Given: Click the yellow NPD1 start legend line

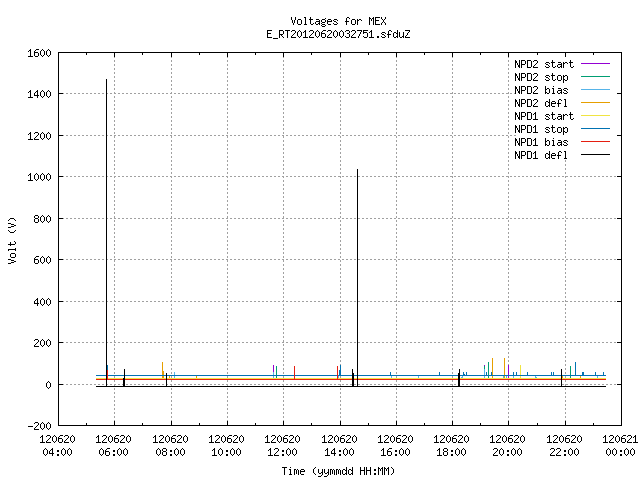Looking at the screenshot, I should pyautogui.click(x=595, y=116).
